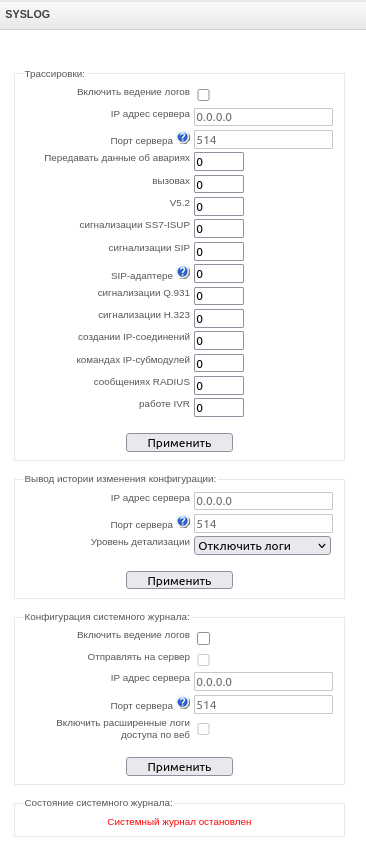Focus the tracing IP адрес сервера field
This screenshot has width=366, height=842.
[x=263, y=117]
